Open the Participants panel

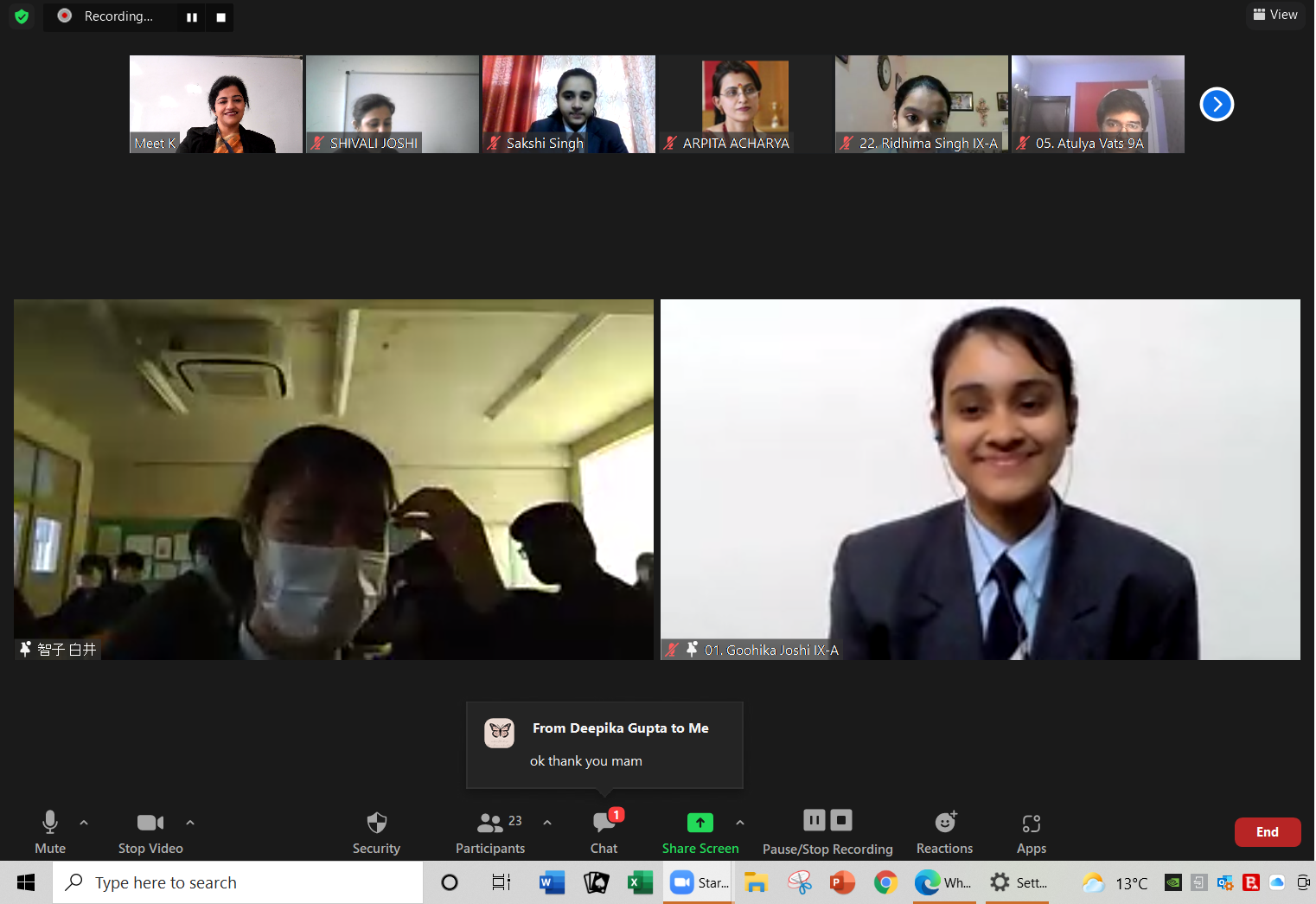[x=490, y=832]
